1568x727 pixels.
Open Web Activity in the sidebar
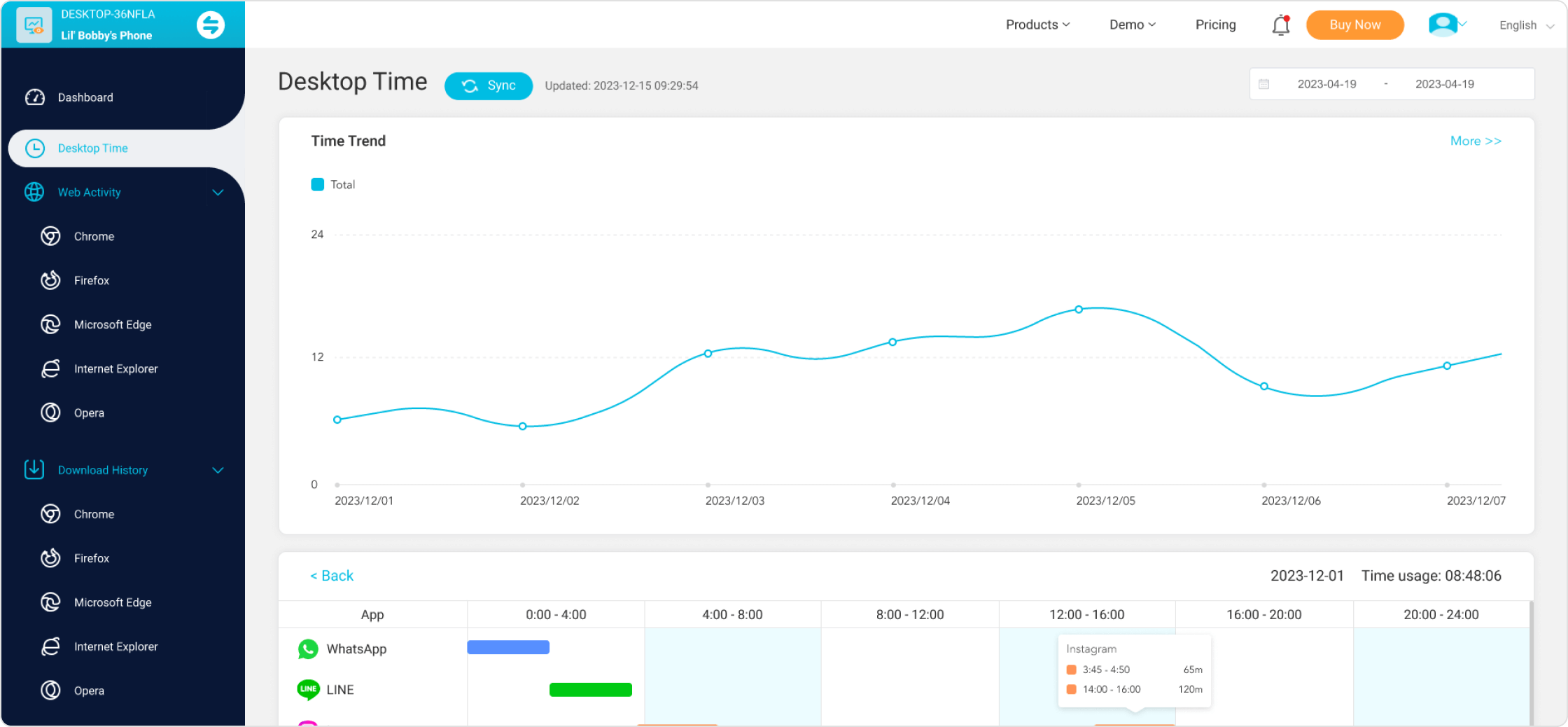(x=90, y=192)
